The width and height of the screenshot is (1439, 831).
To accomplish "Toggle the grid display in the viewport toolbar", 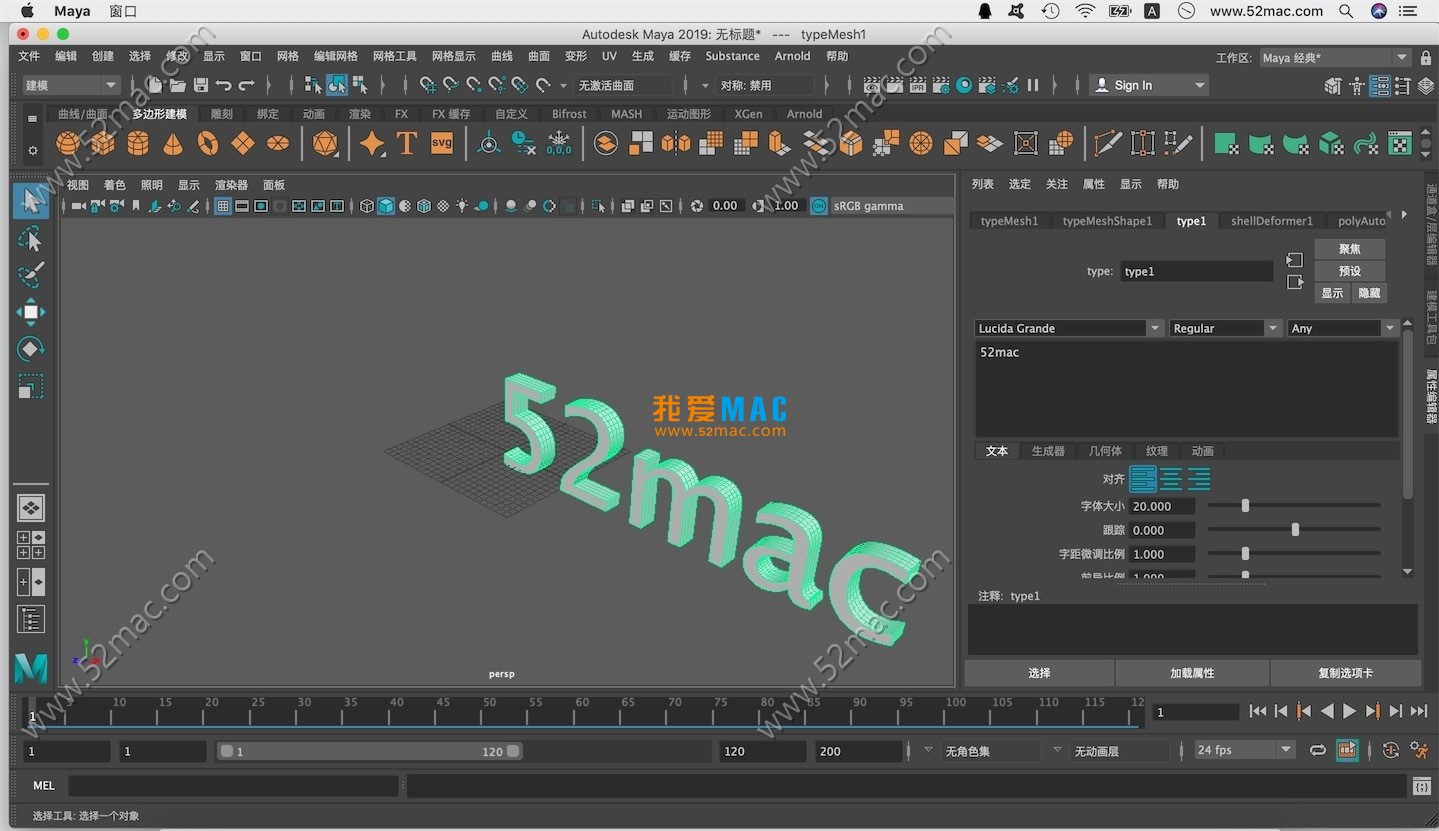I will click(222, 205).
